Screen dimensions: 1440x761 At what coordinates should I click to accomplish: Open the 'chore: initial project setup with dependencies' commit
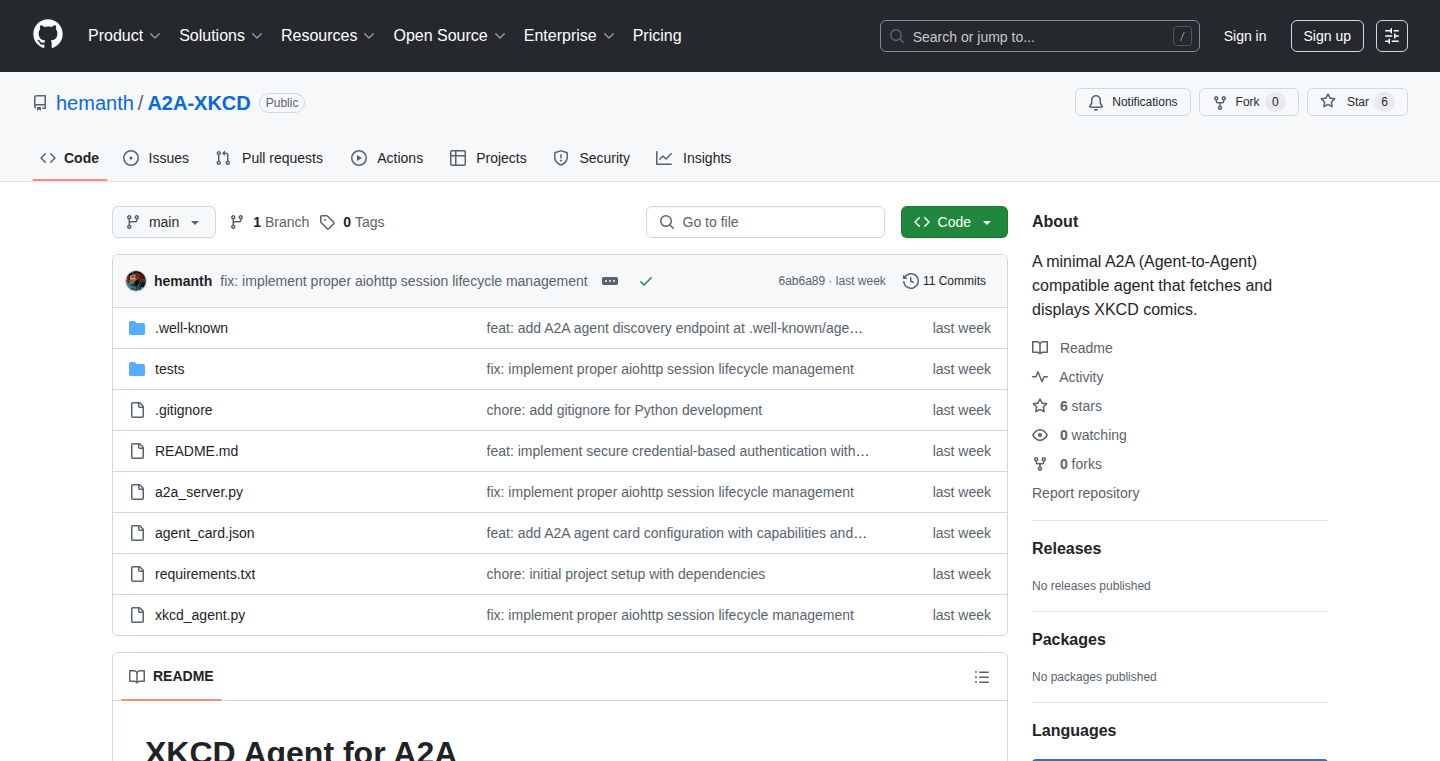click(x=626, y=574)
